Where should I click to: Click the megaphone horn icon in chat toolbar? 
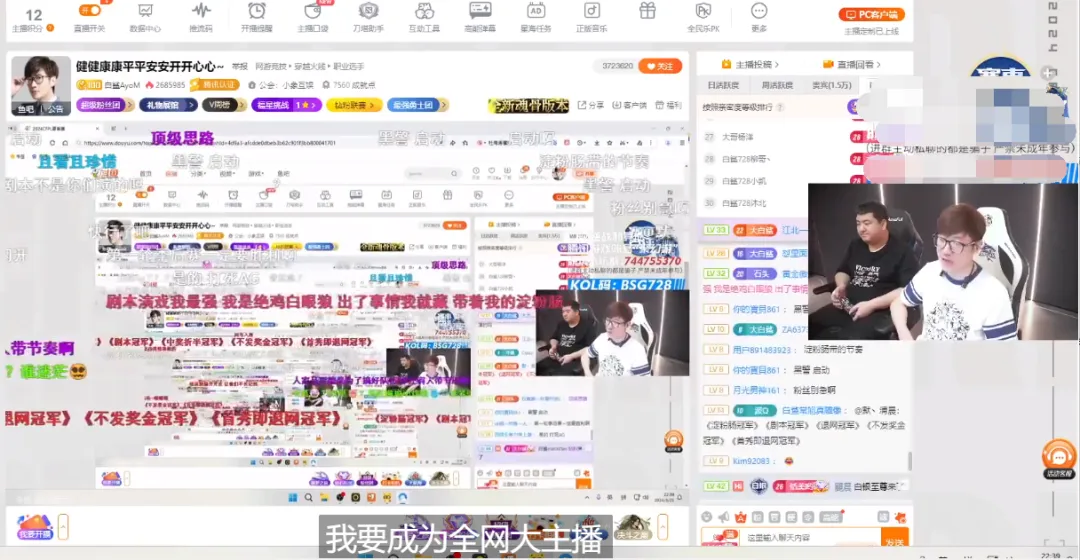tap(724, 517)
